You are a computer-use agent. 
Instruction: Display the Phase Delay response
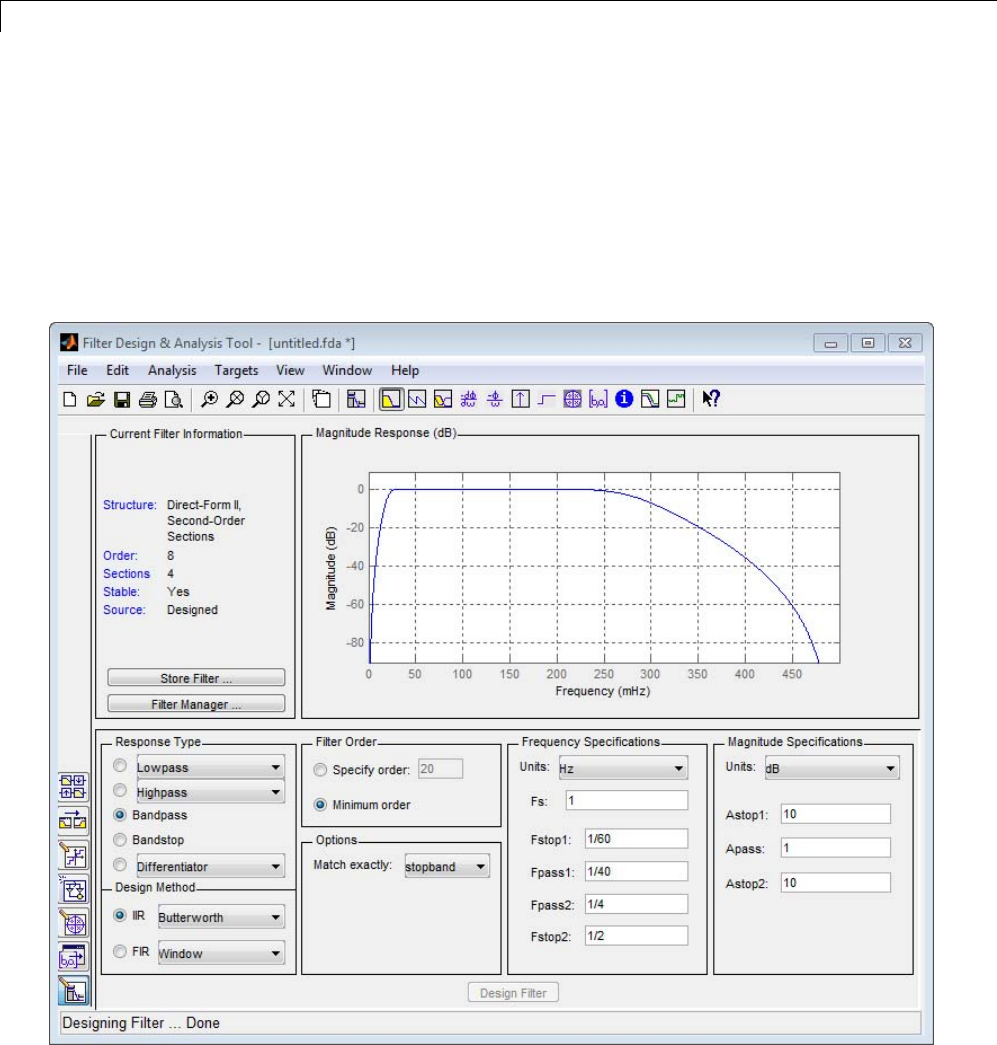(495, 399)
